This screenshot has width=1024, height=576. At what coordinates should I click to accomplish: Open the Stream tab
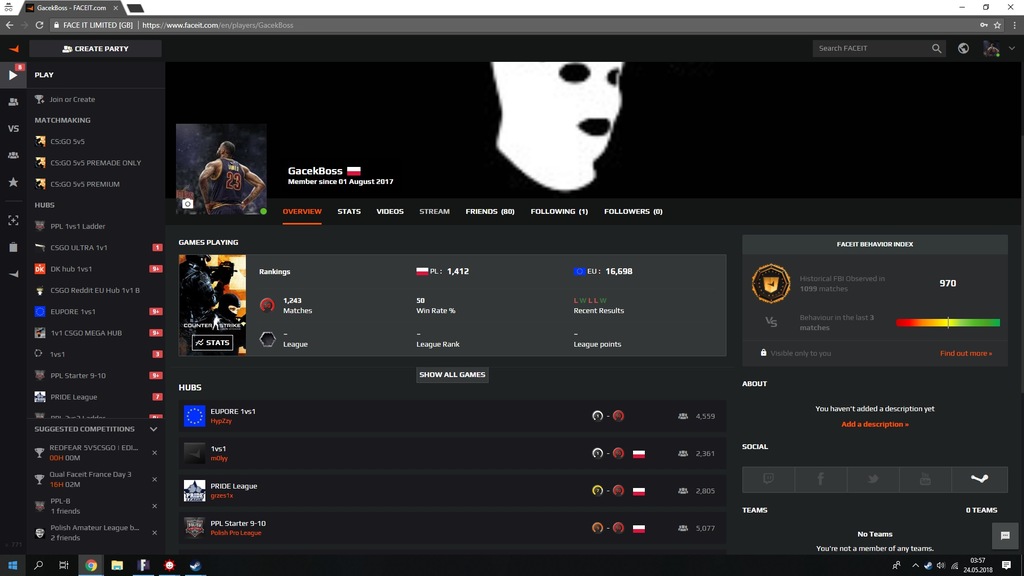pyautogui.click(x=434, y=212)
